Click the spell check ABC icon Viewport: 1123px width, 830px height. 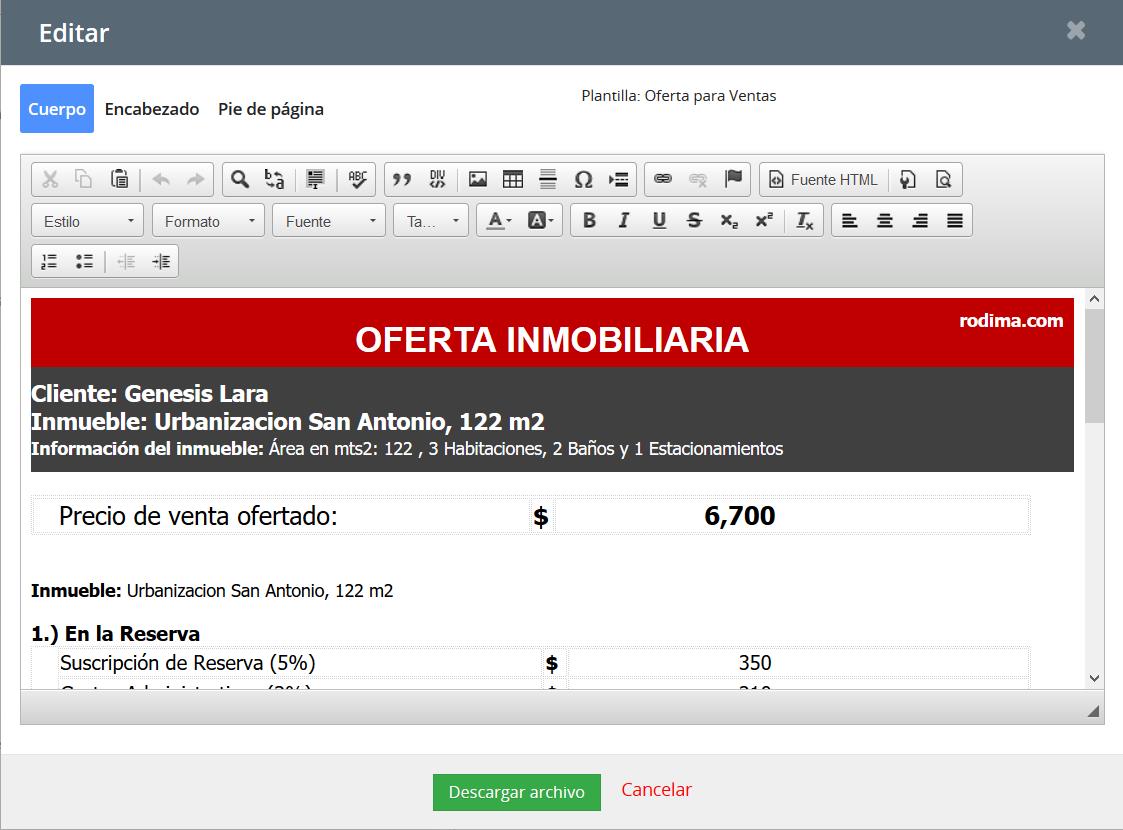pyautogui.click(x=357, y=180)
